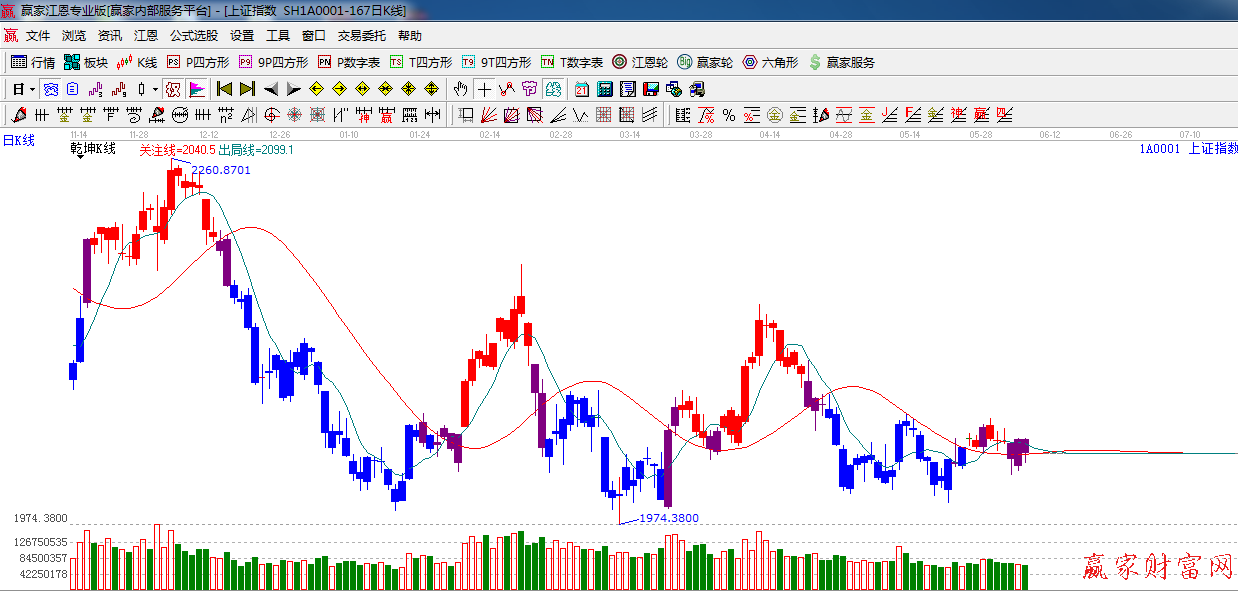Click the calendar icon showing 21

point(581,89)
